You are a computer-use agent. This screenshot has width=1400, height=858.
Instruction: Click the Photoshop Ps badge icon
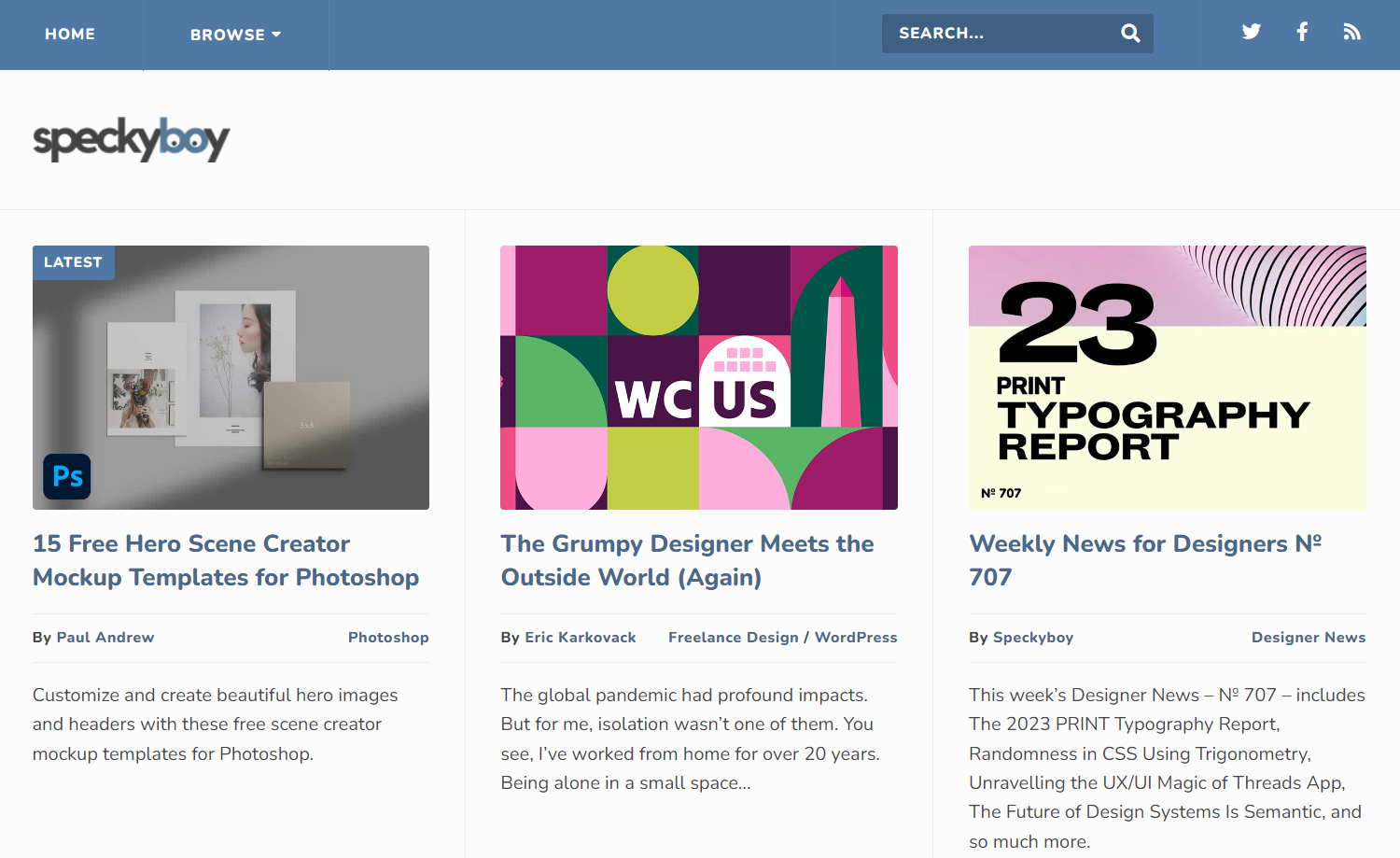pyautogui.click(x=67, y=476)
